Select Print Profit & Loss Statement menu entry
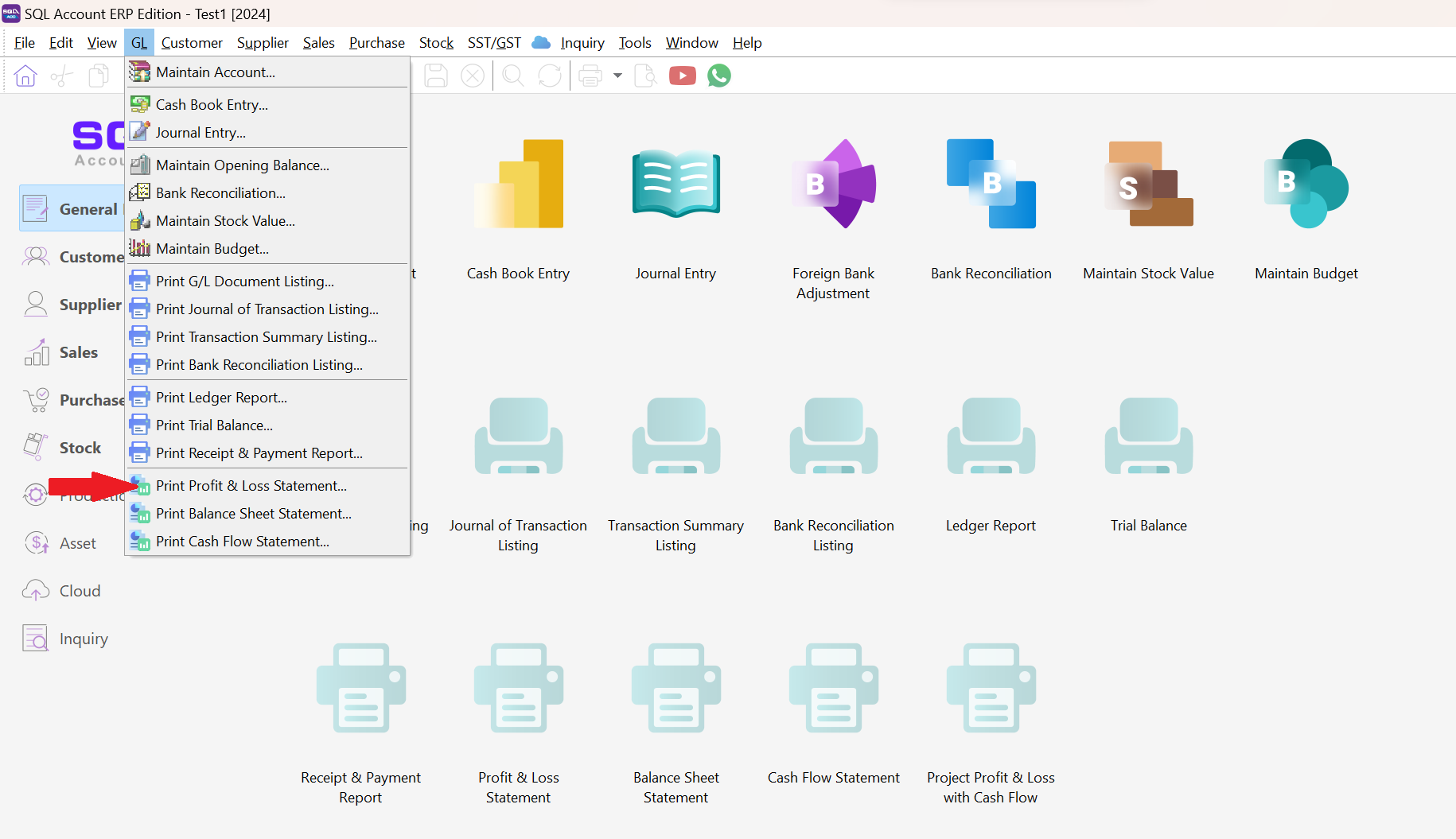Screen dimensions: 1456x839 251,486
